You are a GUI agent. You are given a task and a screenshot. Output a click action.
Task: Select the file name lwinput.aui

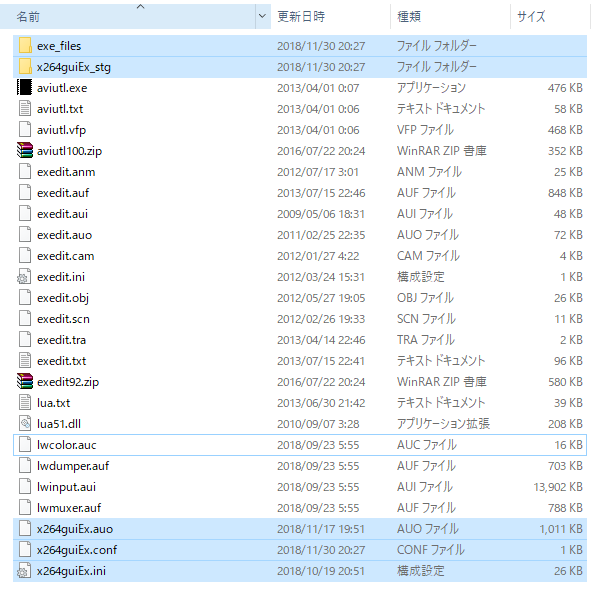click(x=66, y=487)
